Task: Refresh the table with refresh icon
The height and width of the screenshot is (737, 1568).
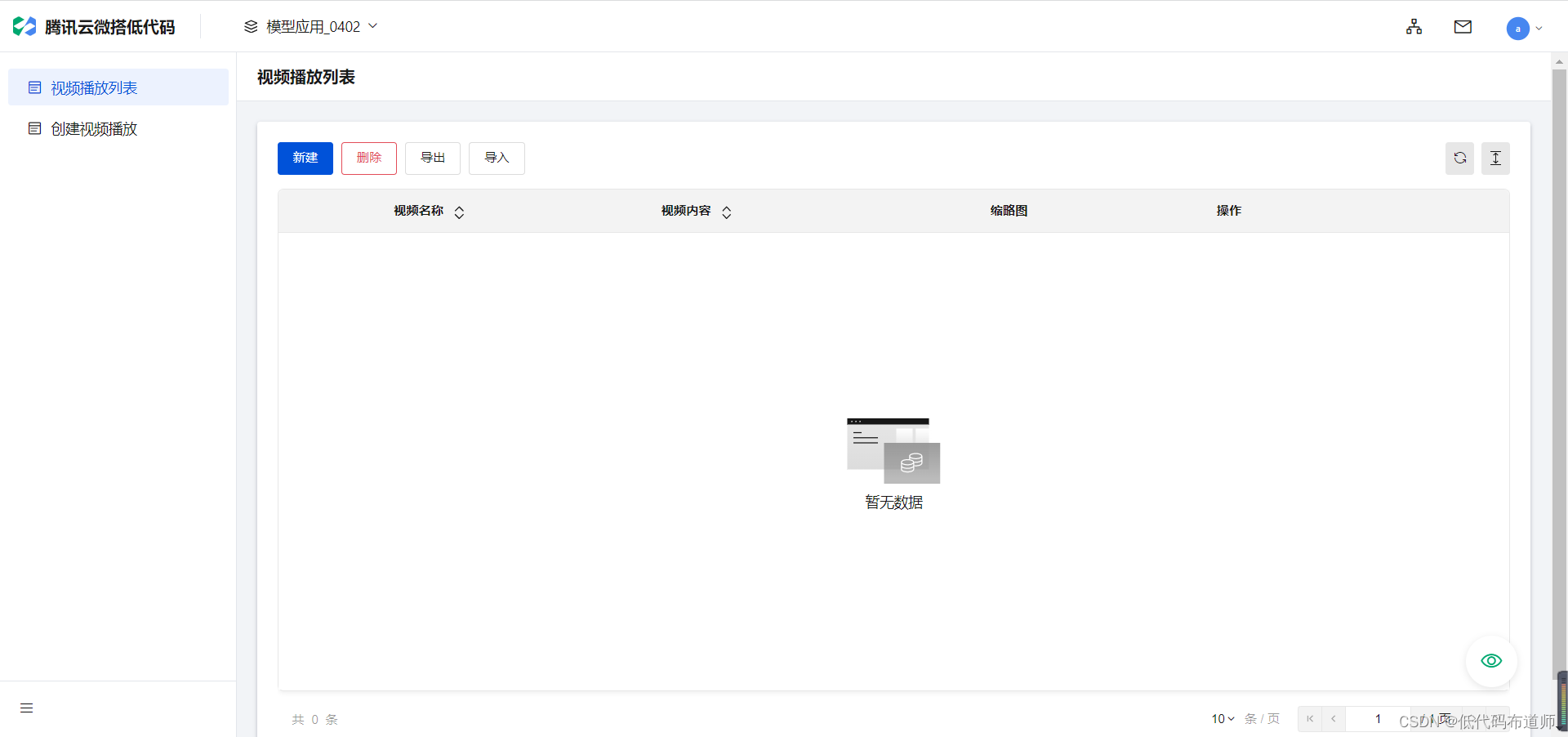Action: coord(1459,159)
